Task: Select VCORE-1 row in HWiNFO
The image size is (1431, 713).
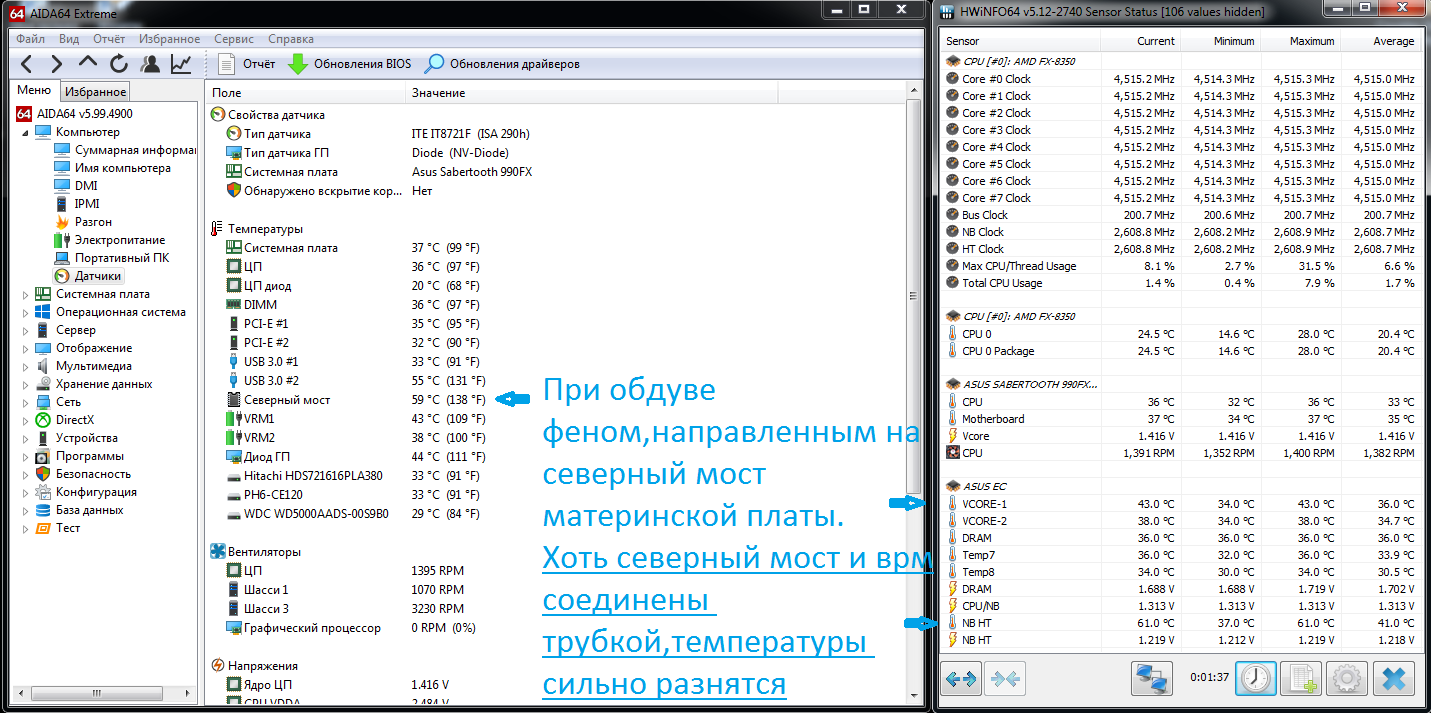Action: (x=1180, y=504)
